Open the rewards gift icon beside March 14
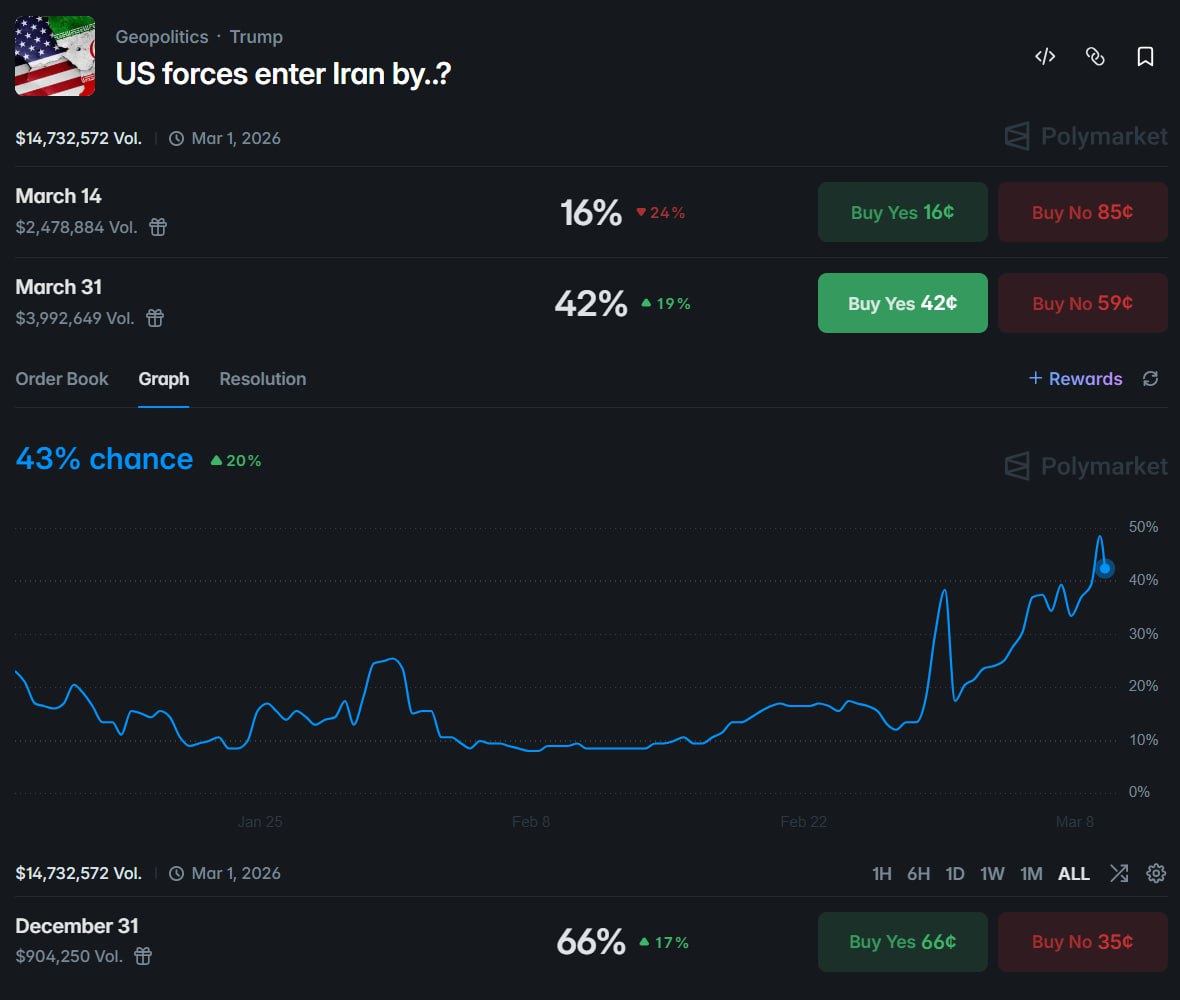The image size is (1180, 1000). pos(158,227)
